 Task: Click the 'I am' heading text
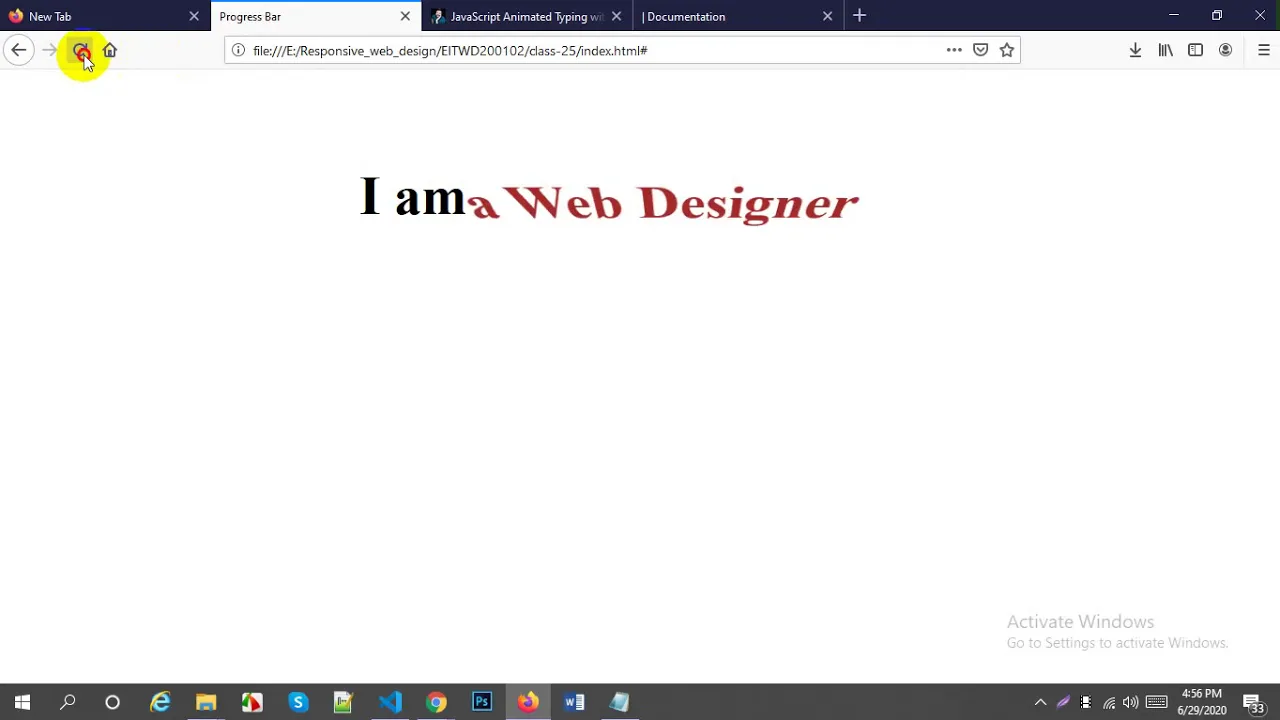click(412, 197)
